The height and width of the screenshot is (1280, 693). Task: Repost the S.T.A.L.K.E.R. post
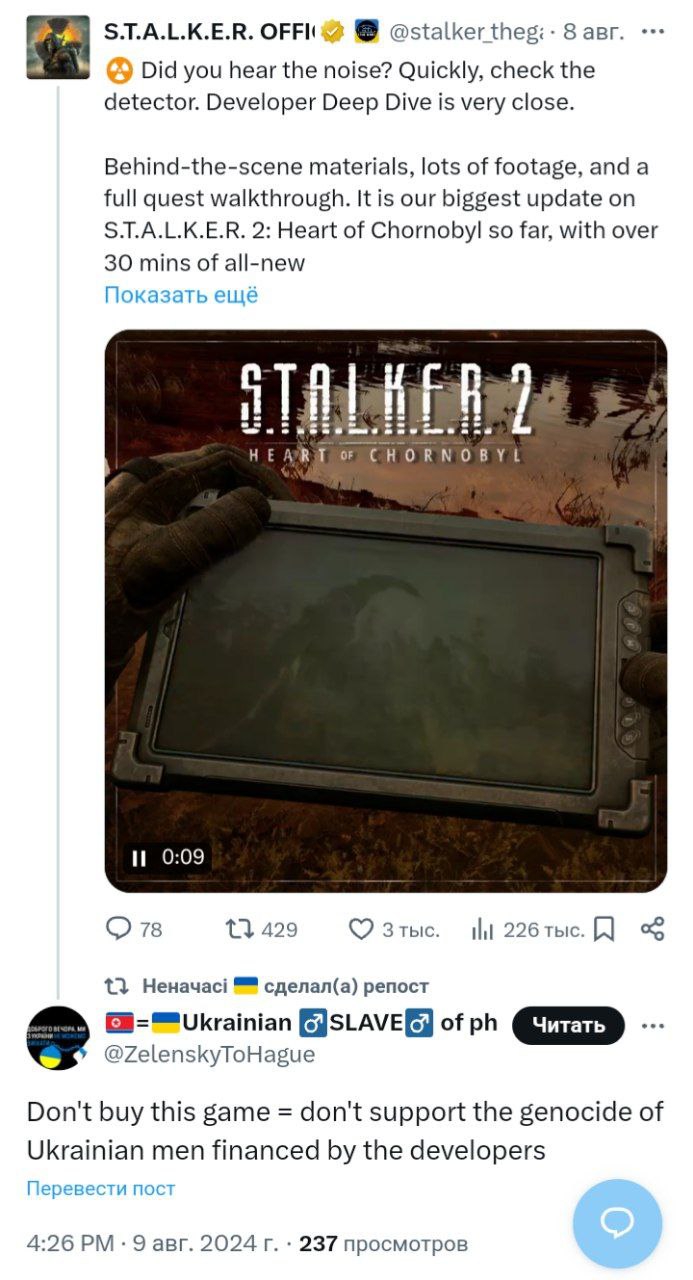[240, 930]
